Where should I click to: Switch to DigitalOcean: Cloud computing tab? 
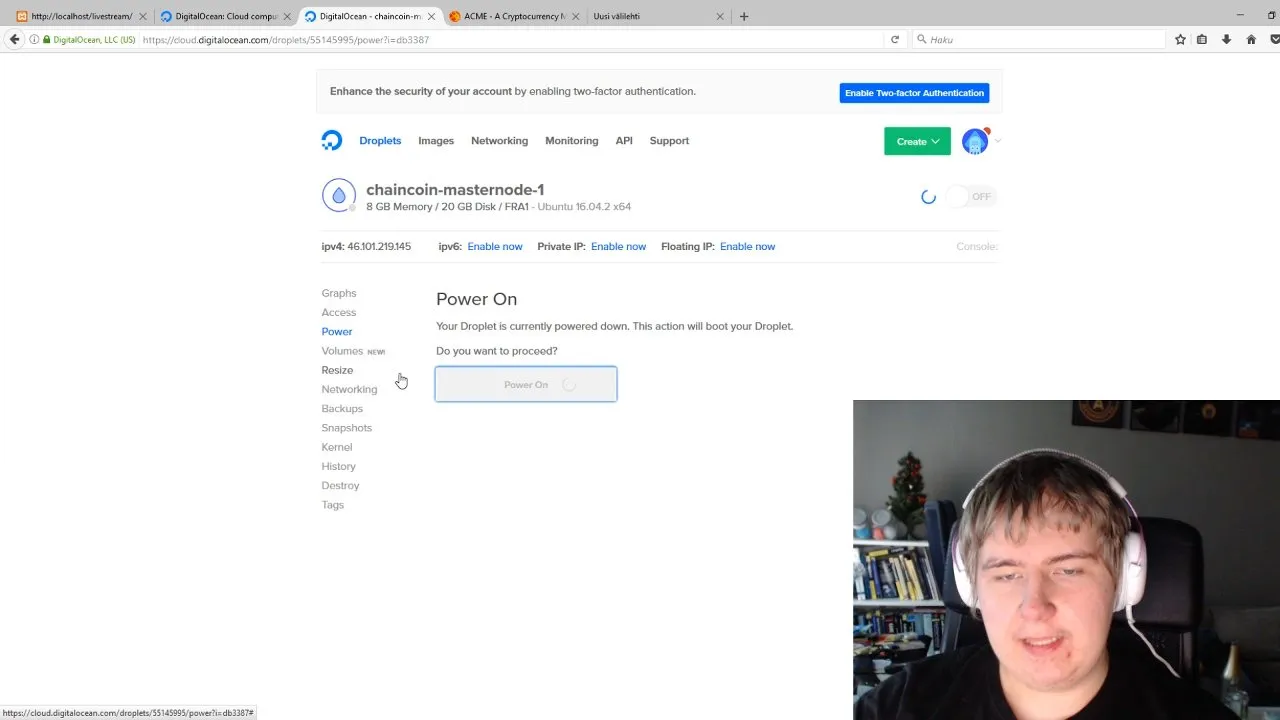[x=225, y=16]
